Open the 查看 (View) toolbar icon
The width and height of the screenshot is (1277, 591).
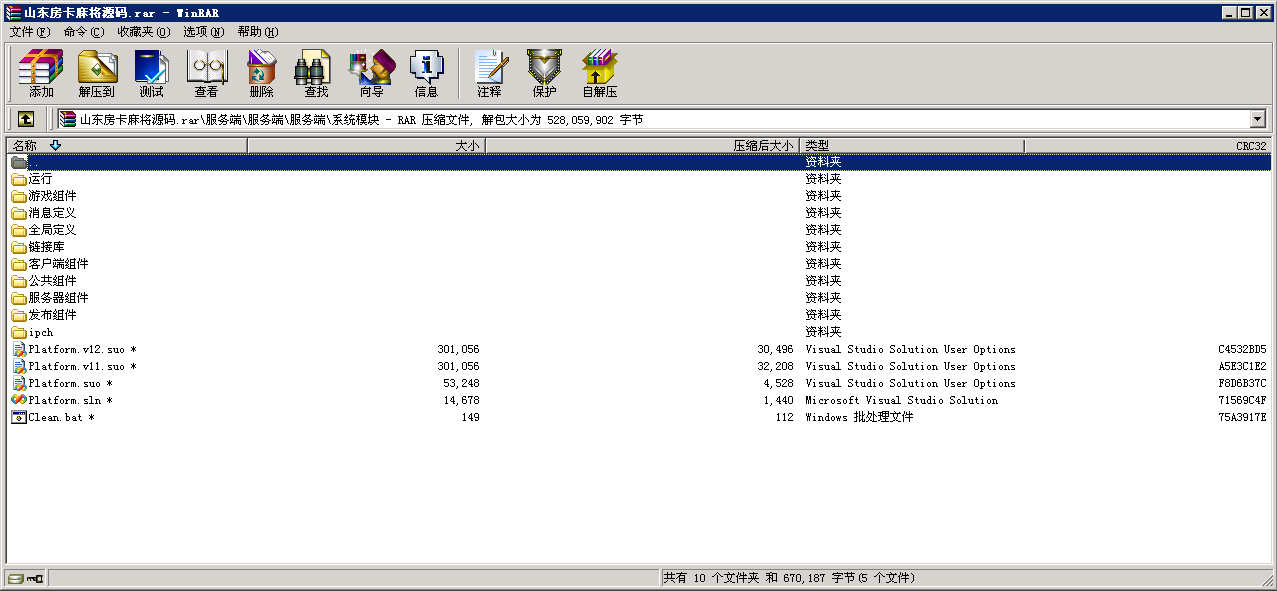click(206, 73)
